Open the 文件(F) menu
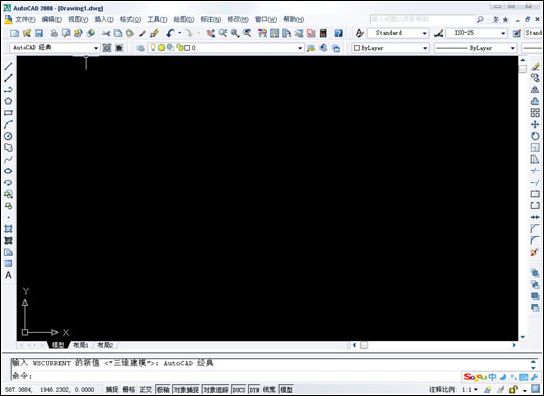Screen dimensions: 544x396 (x=25, y=19)
